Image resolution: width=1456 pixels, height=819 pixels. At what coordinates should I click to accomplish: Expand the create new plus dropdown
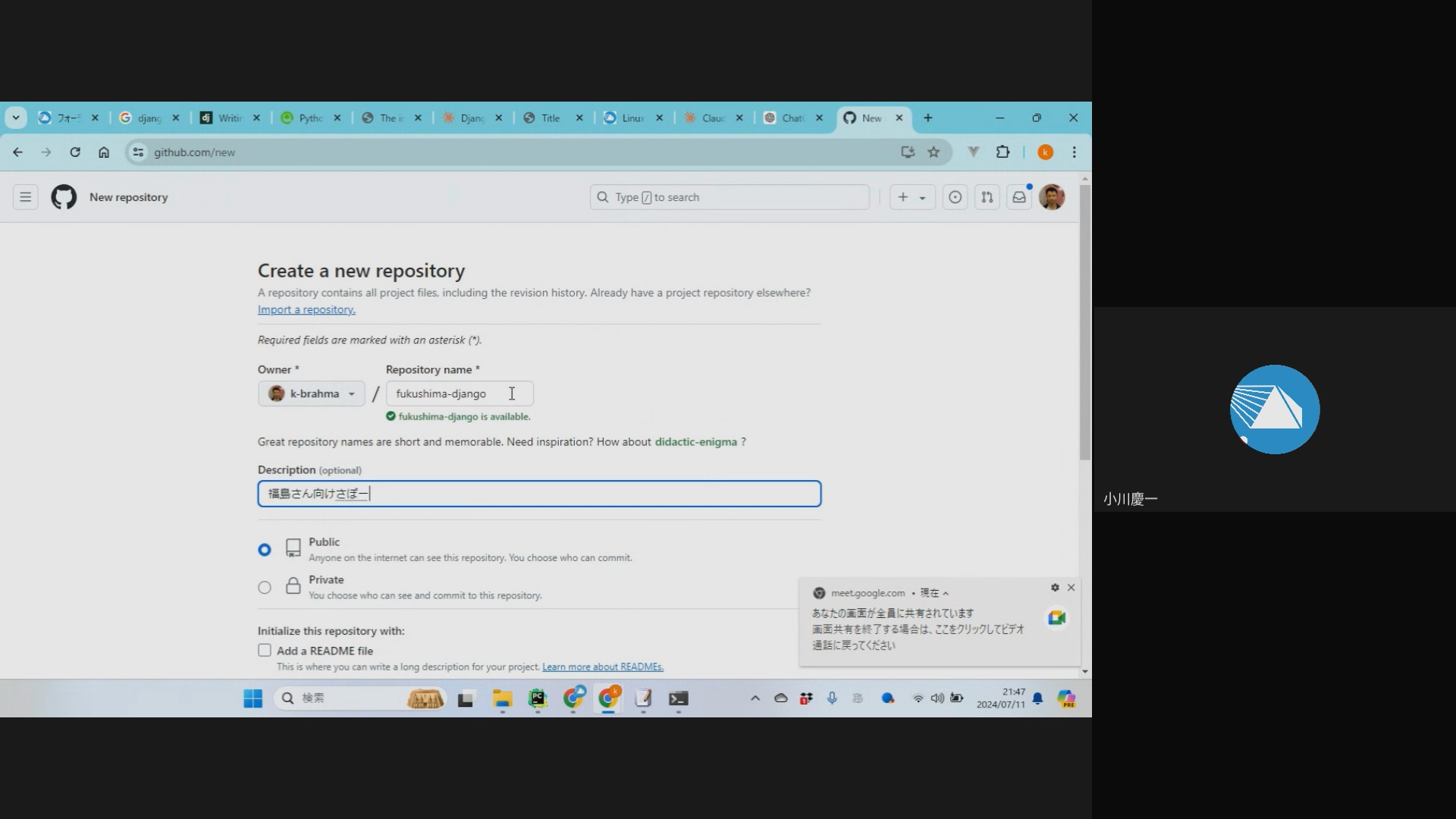tap(912, 197)
